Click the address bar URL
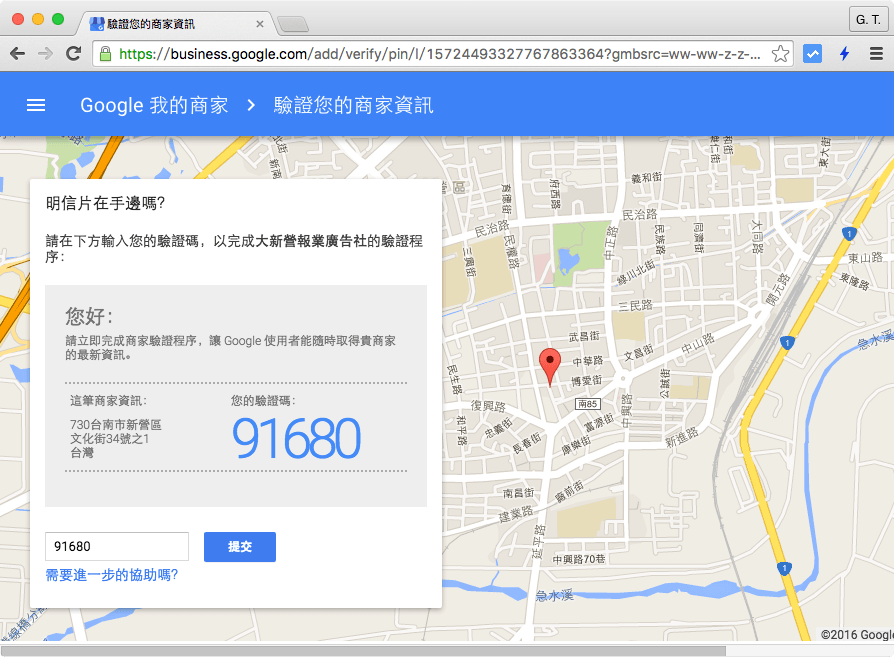Viewport: 894px width, 657px height. pyautogui.click(x=400, y=55)
